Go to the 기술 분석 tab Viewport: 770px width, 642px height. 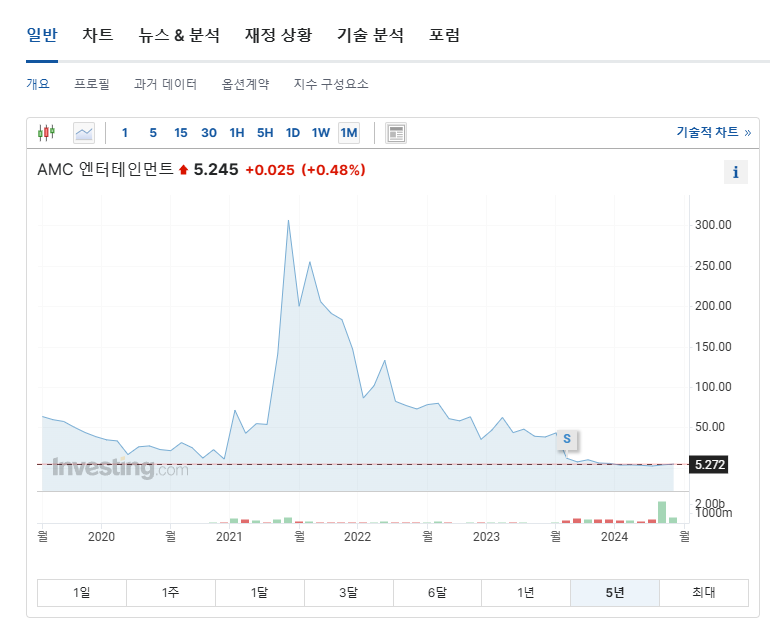[x=370, y=35]
